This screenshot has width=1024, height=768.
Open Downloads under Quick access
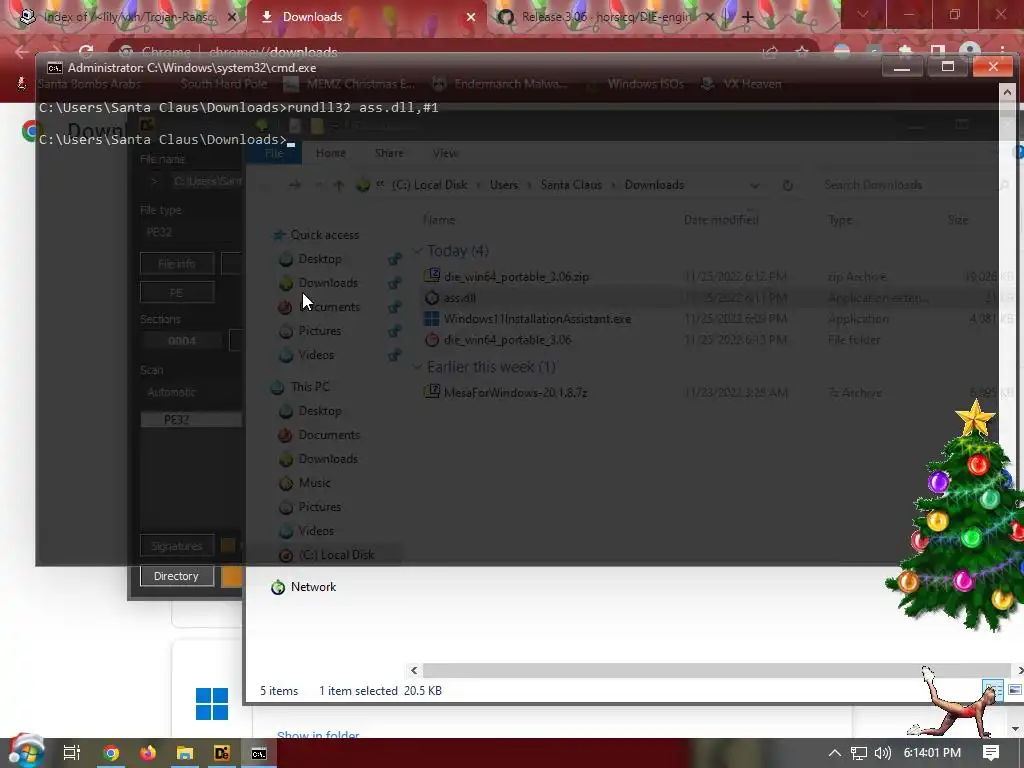click(328, 283)
